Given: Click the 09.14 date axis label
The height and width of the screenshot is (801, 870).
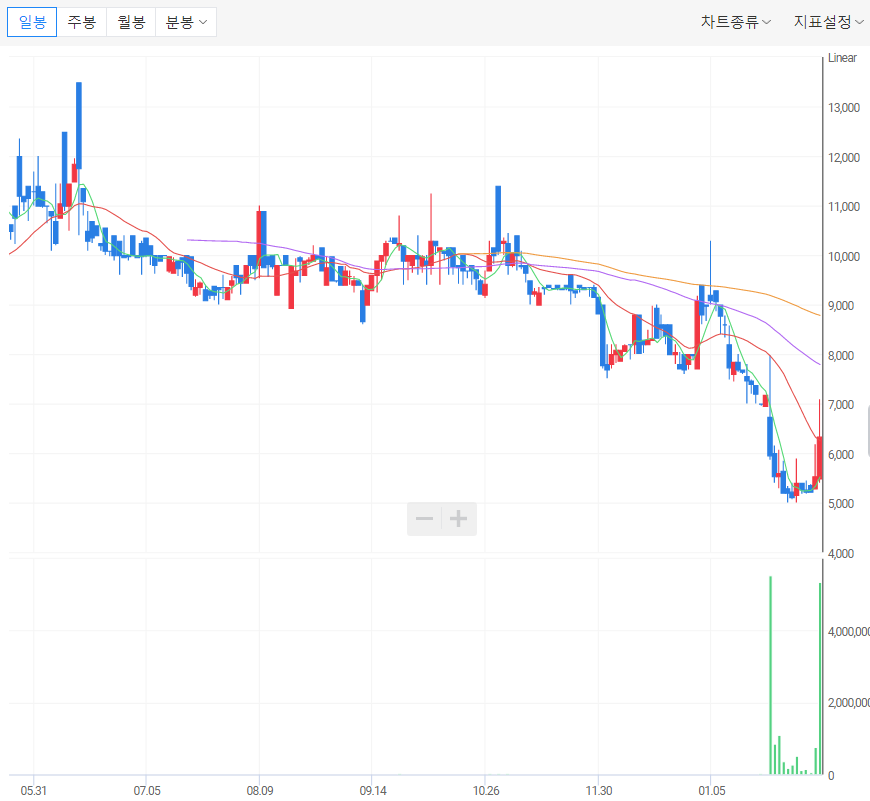Looking at the screenshot, I should coord(373,790).
